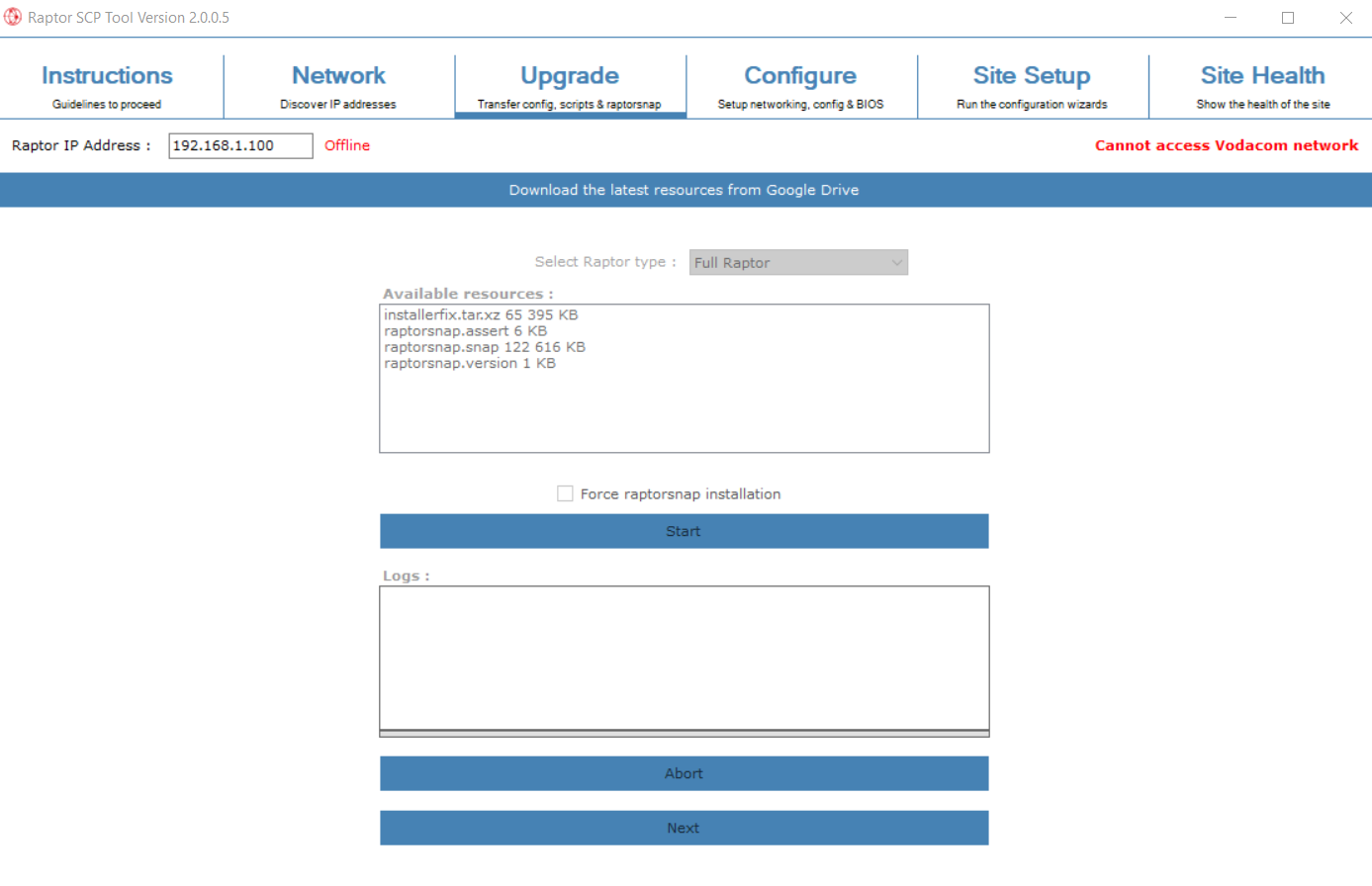
Task: Open the Network tab to discover IP addresses
Action: pos(338,84)
